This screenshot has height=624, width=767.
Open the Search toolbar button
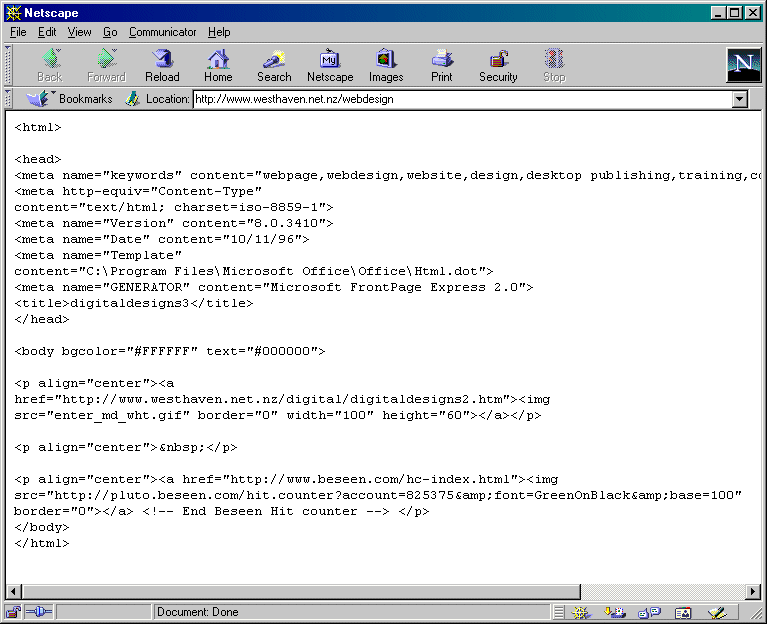pyautogui.click(x=274, y=65)
